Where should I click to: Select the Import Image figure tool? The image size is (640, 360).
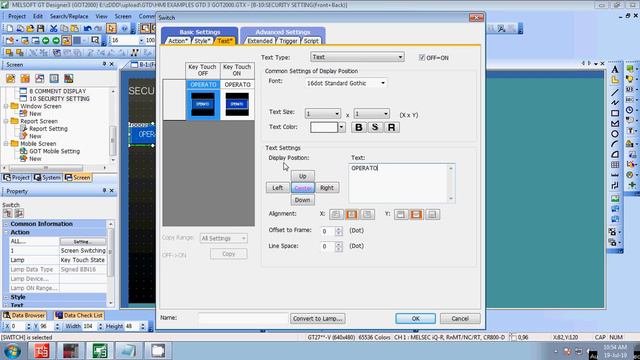tap(615, 199)
